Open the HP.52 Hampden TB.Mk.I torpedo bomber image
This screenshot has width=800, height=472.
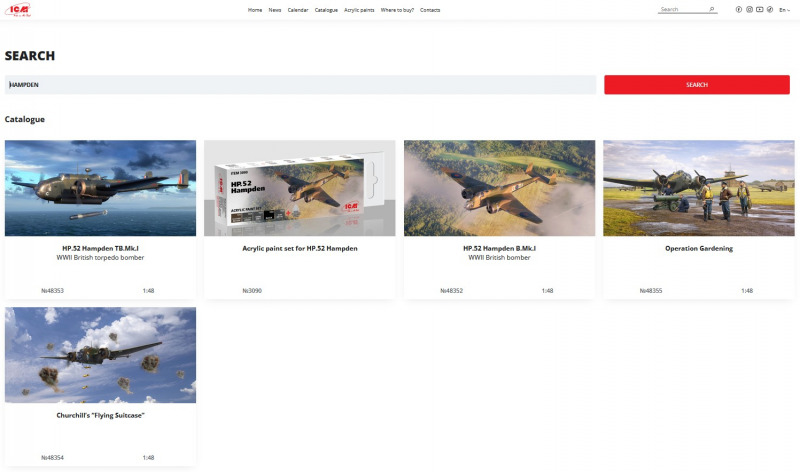coord(101,188)
